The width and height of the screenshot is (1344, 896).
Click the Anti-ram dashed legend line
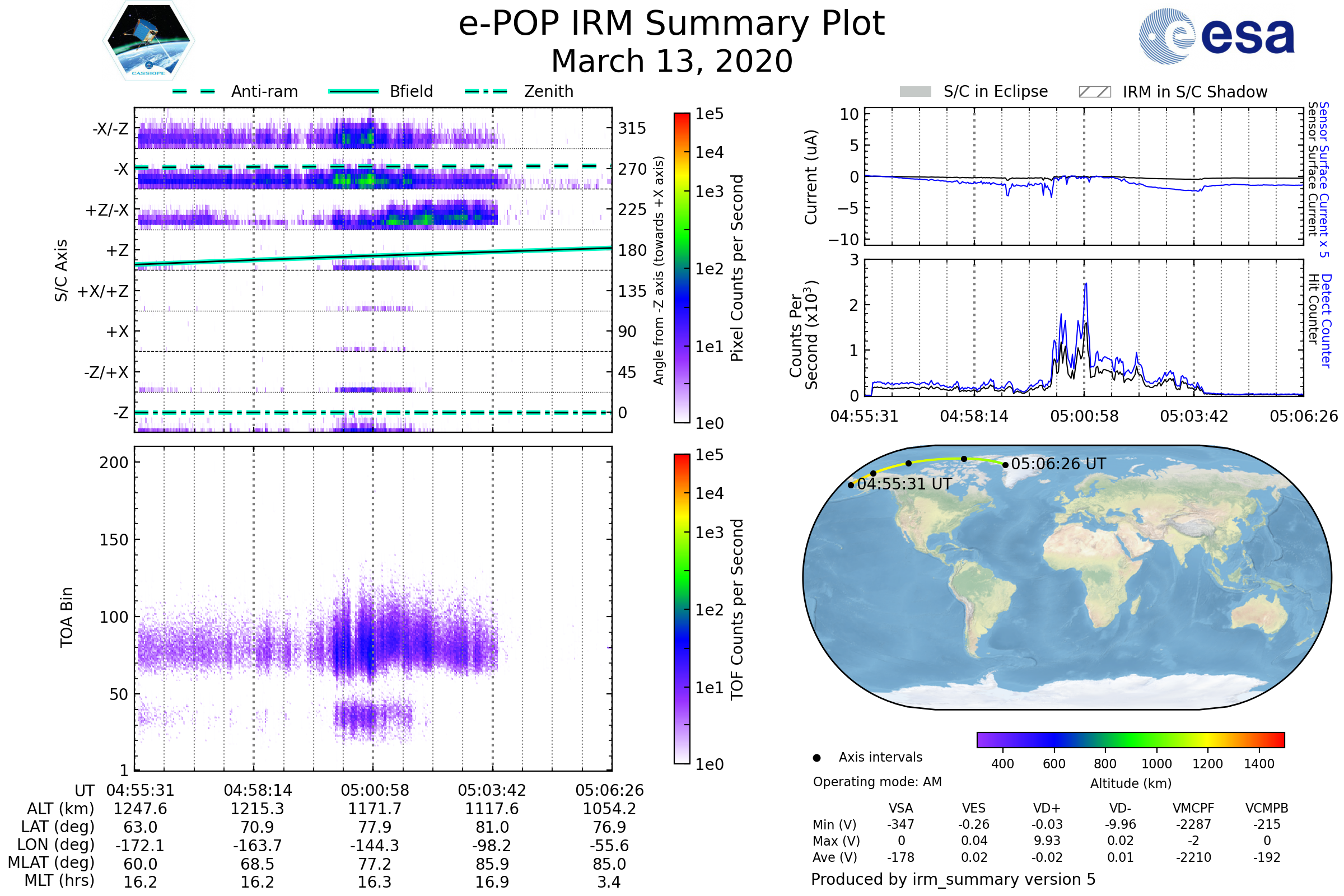click(194, 91)
